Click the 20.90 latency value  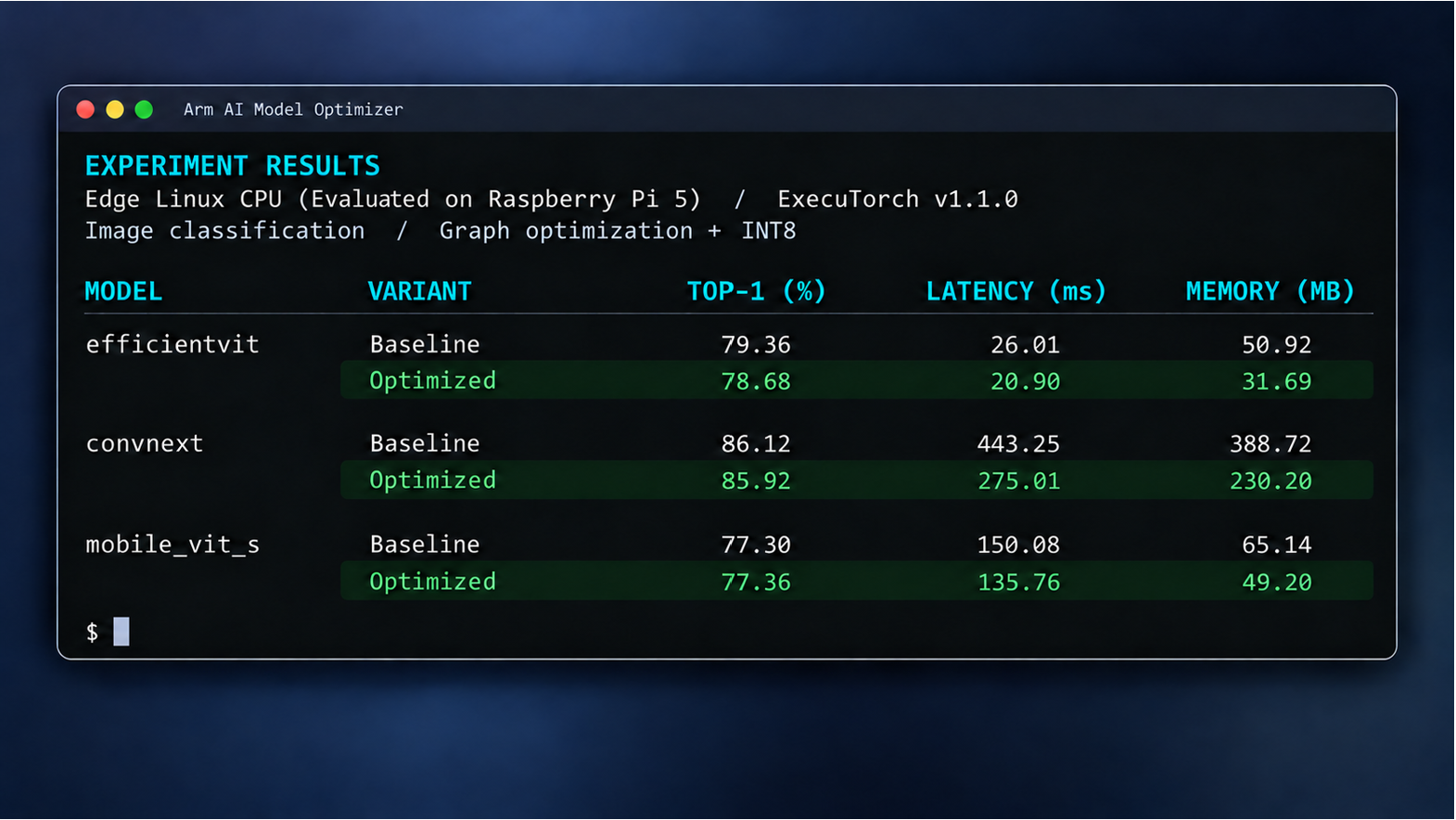[1025, 381]
